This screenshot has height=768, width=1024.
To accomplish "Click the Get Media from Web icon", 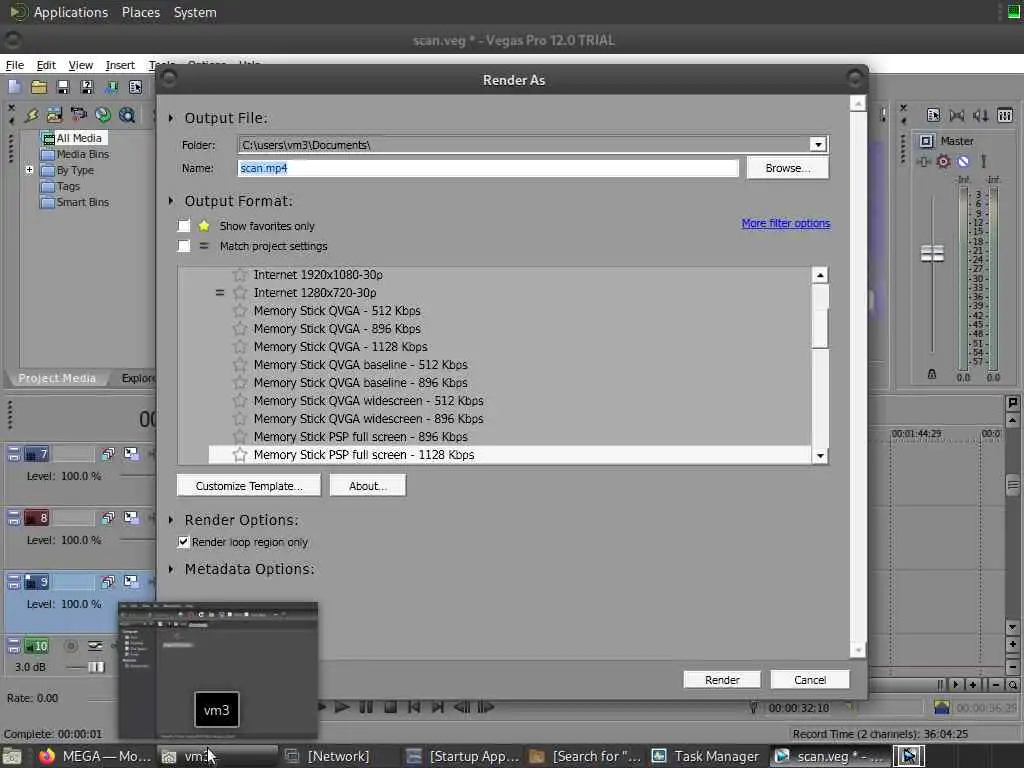I will [127, 116].
